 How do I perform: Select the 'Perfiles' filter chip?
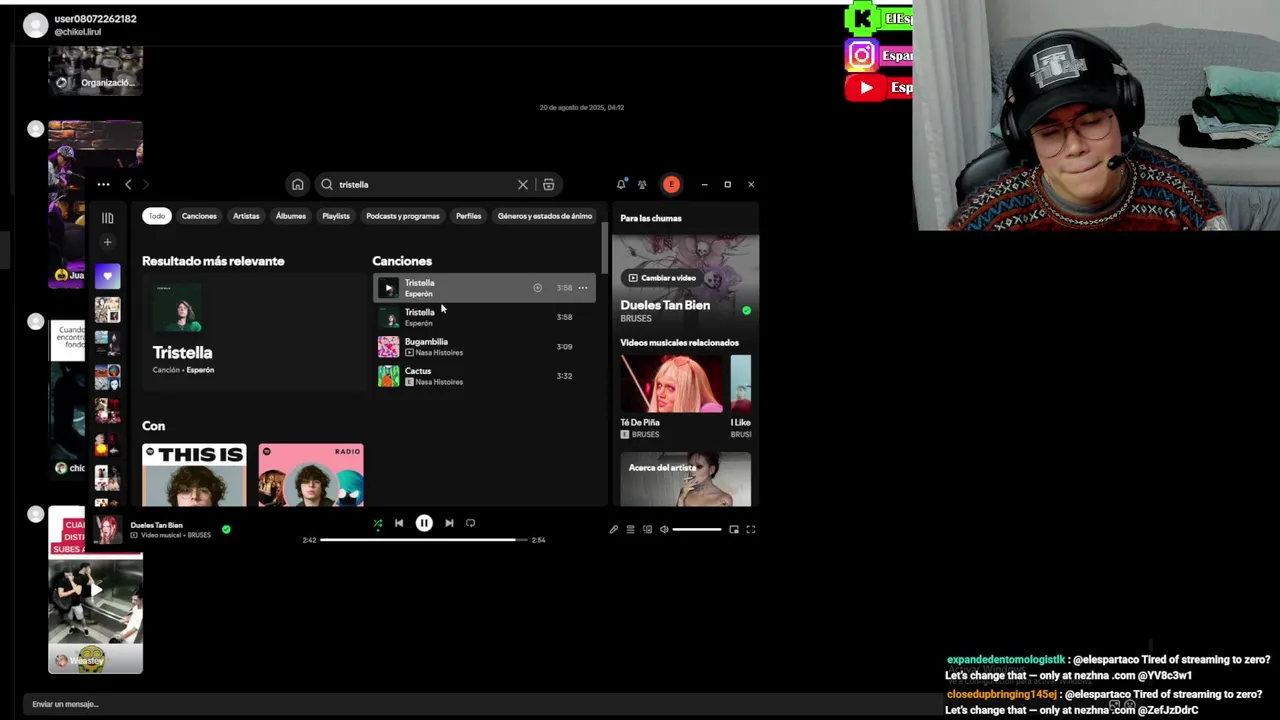point(468,216)
